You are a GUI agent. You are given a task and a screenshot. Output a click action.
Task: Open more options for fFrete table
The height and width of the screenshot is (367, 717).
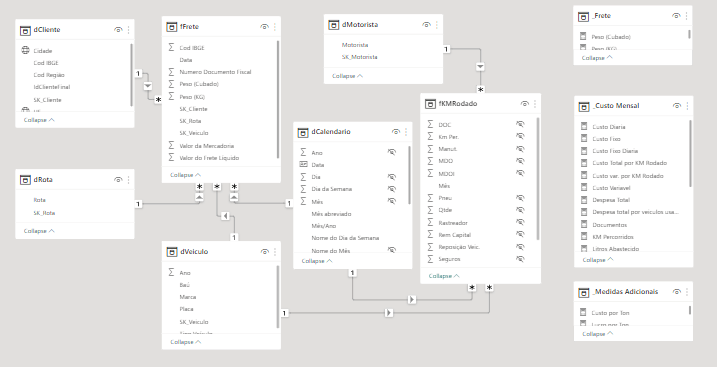[275, 27]
